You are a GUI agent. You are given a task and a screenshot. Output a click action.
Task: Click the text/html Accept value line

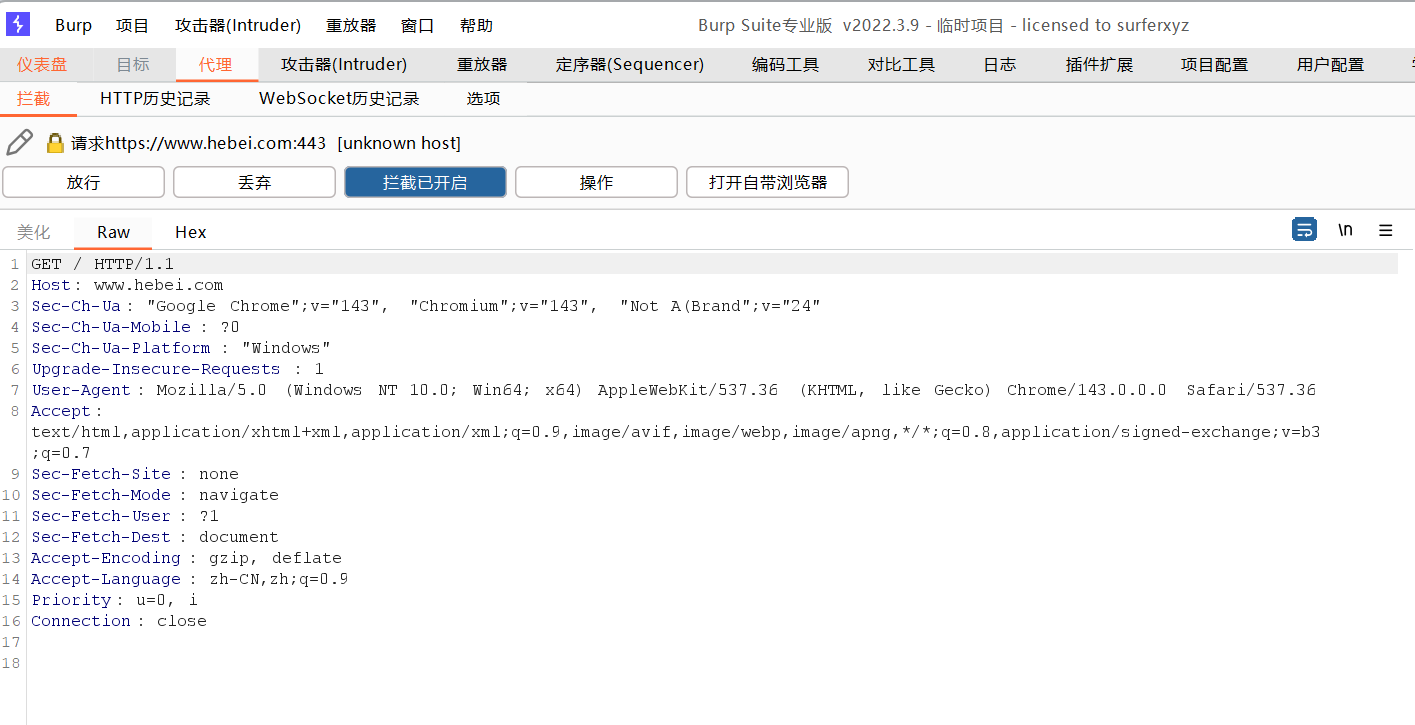(675, 432)
